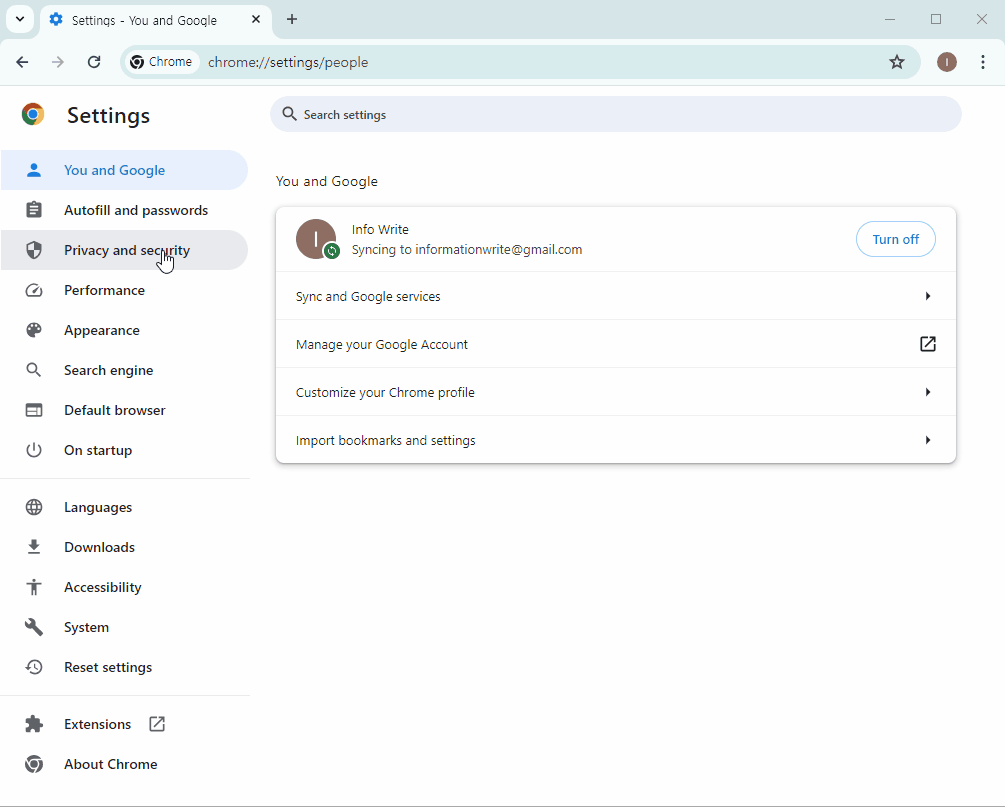Image resolution: width=1005 pixels, height=807 pixels.
Task: Click the wrench icon for System
Action: pos(34,627)
